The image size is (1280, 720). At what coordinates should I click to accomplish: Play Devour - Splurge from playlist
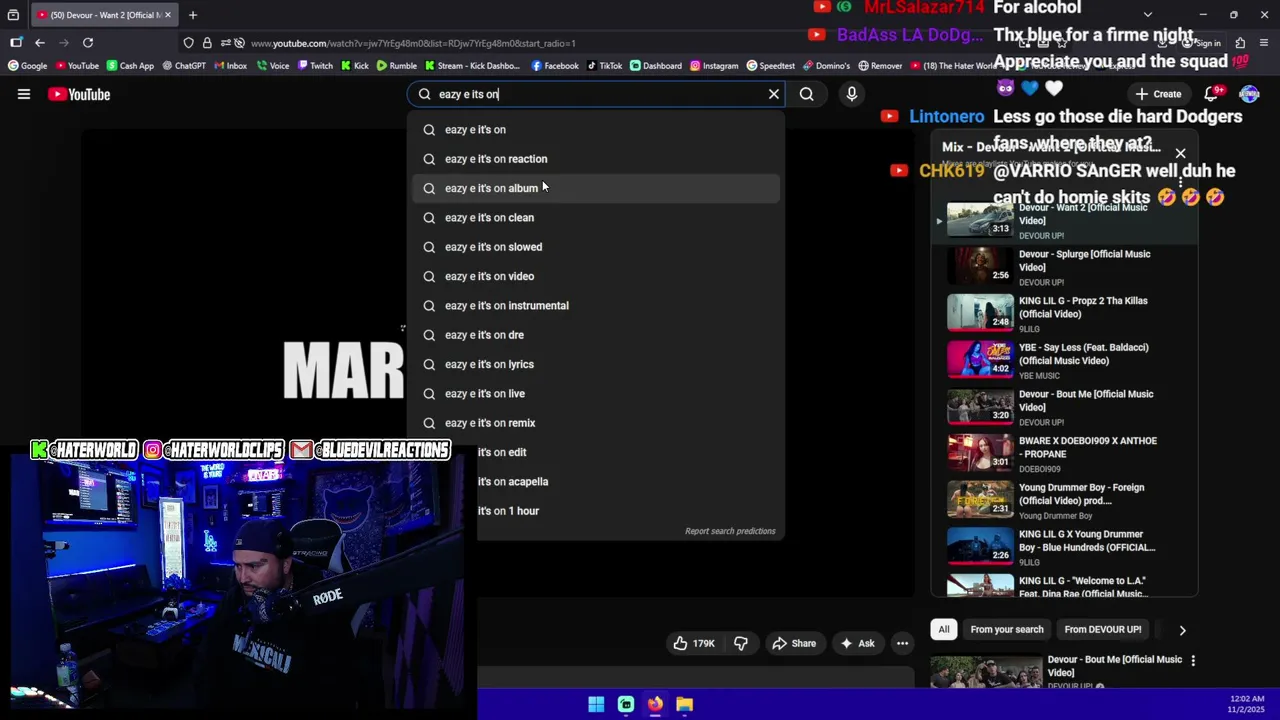1065,267
